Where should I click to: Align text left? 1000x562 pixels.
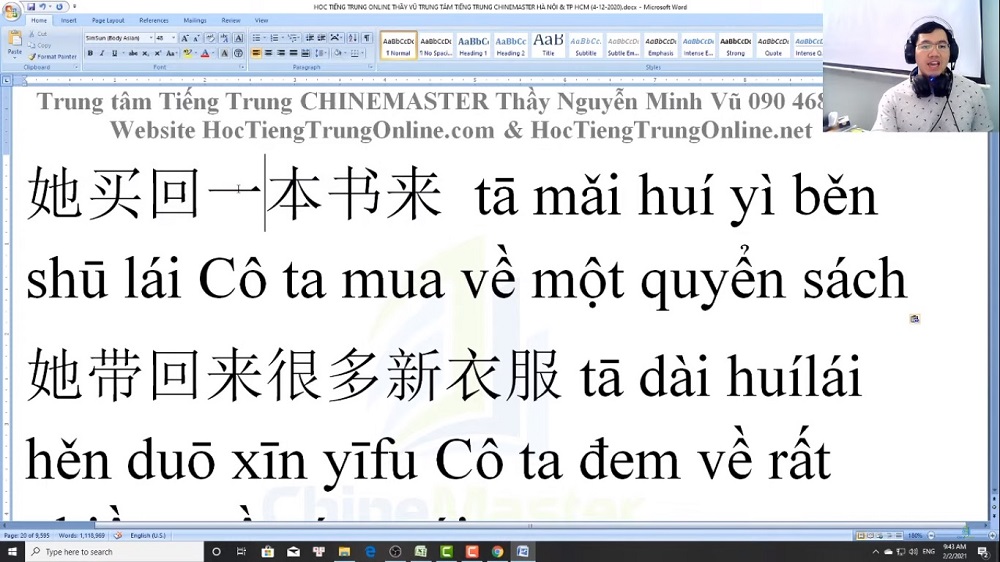click(256, 53)
